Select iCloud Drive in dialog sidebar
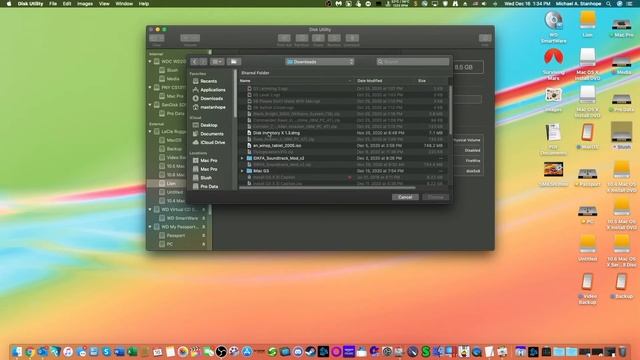Screen dimensions: 640x360 (213, 142)
